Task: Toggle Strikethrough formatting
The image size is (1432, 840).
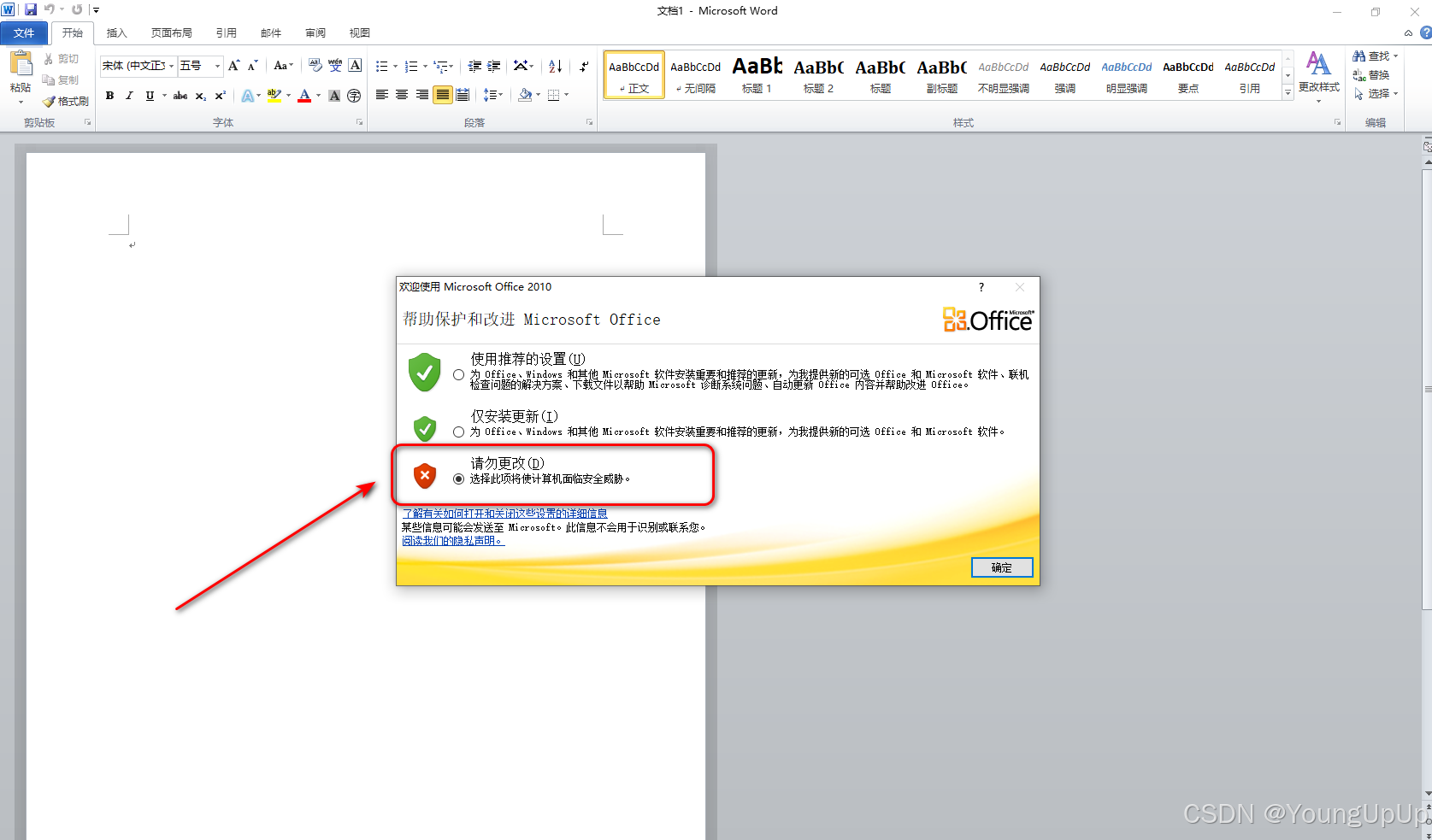Action: [180, 96]
